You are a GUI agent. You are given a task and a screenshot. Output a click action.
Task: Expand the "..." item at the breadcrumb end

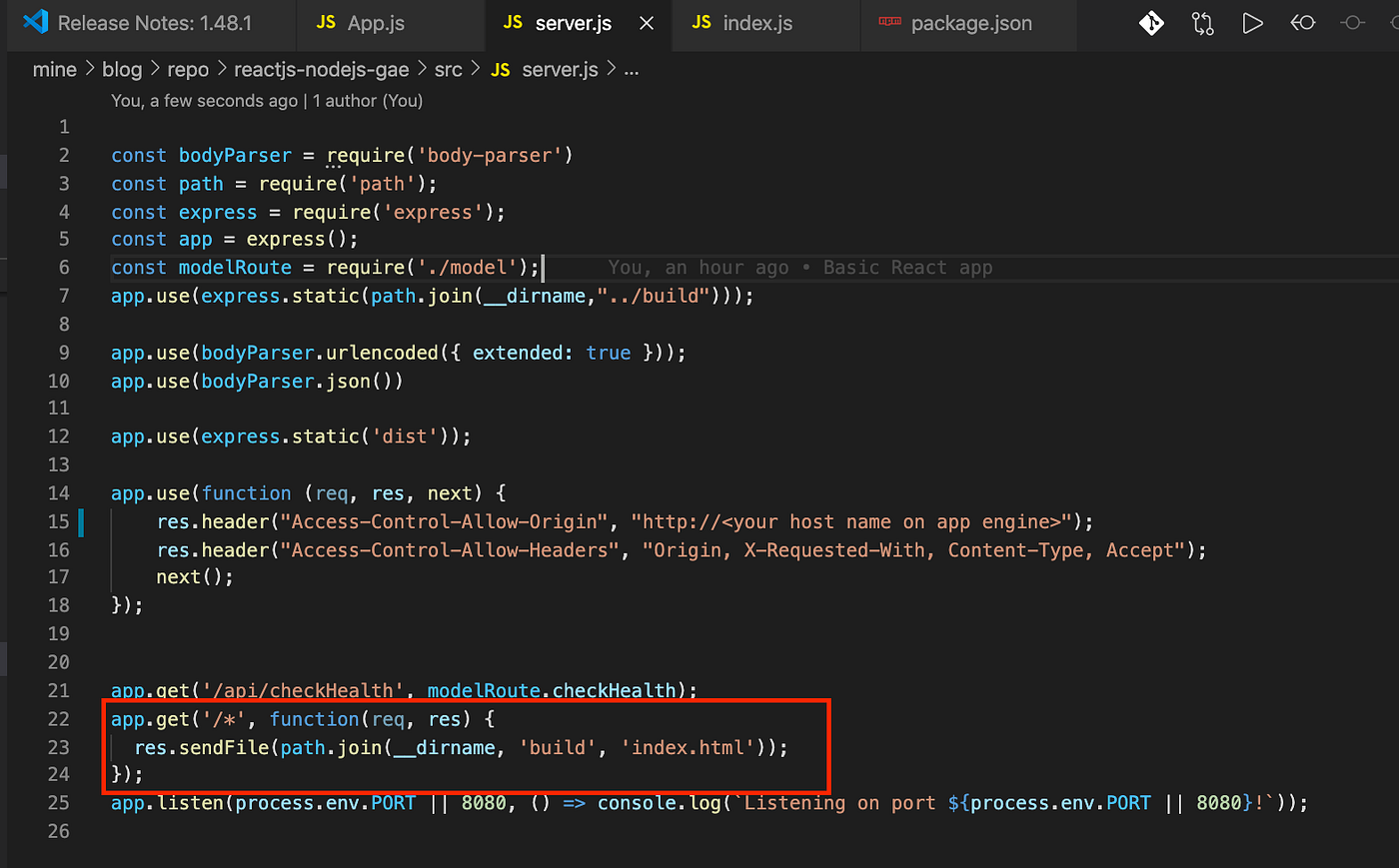[x=631, y=69]
